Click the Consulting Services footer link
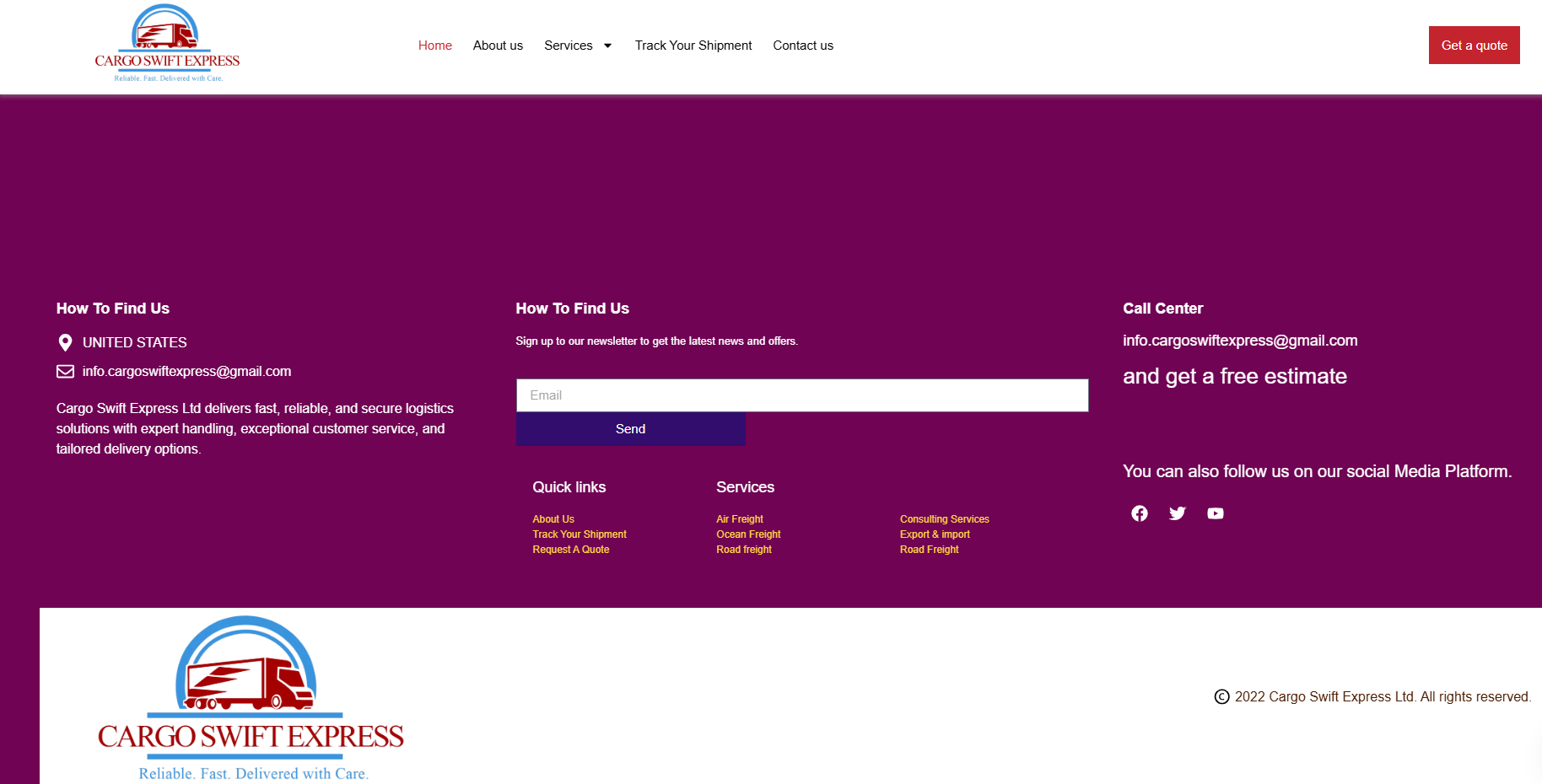This screenshot has height=784, width=1542. (x=944, y=519)
